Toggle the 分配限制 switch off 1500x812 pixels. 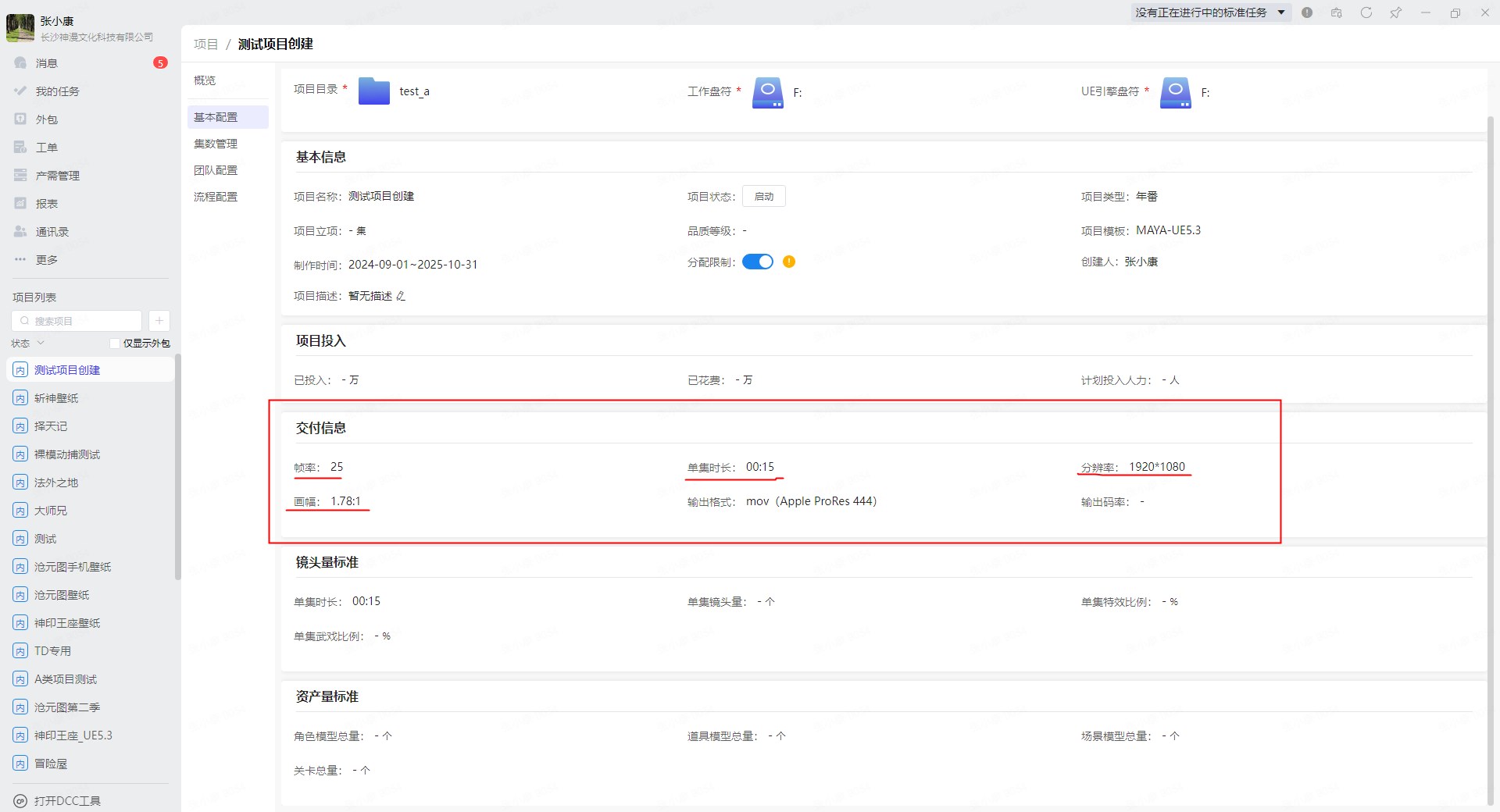(757, 262)
